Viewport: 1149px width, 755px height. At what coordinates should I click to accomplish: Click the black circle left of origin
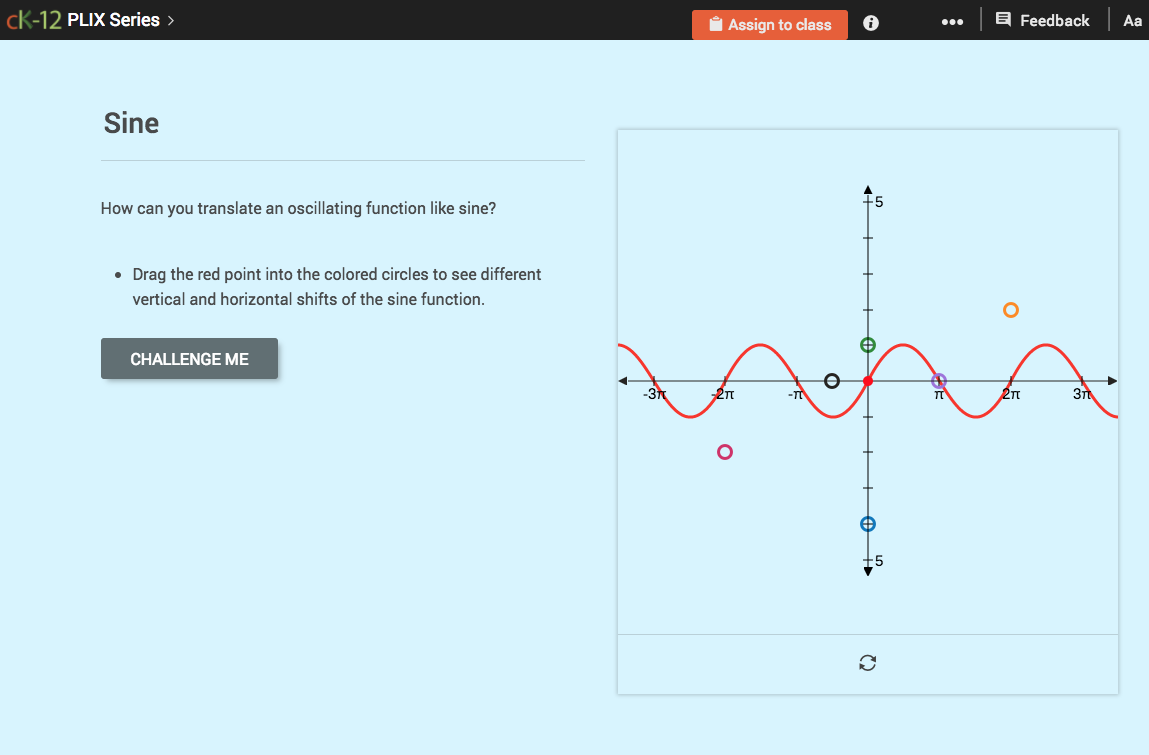(x=832, y=380)
